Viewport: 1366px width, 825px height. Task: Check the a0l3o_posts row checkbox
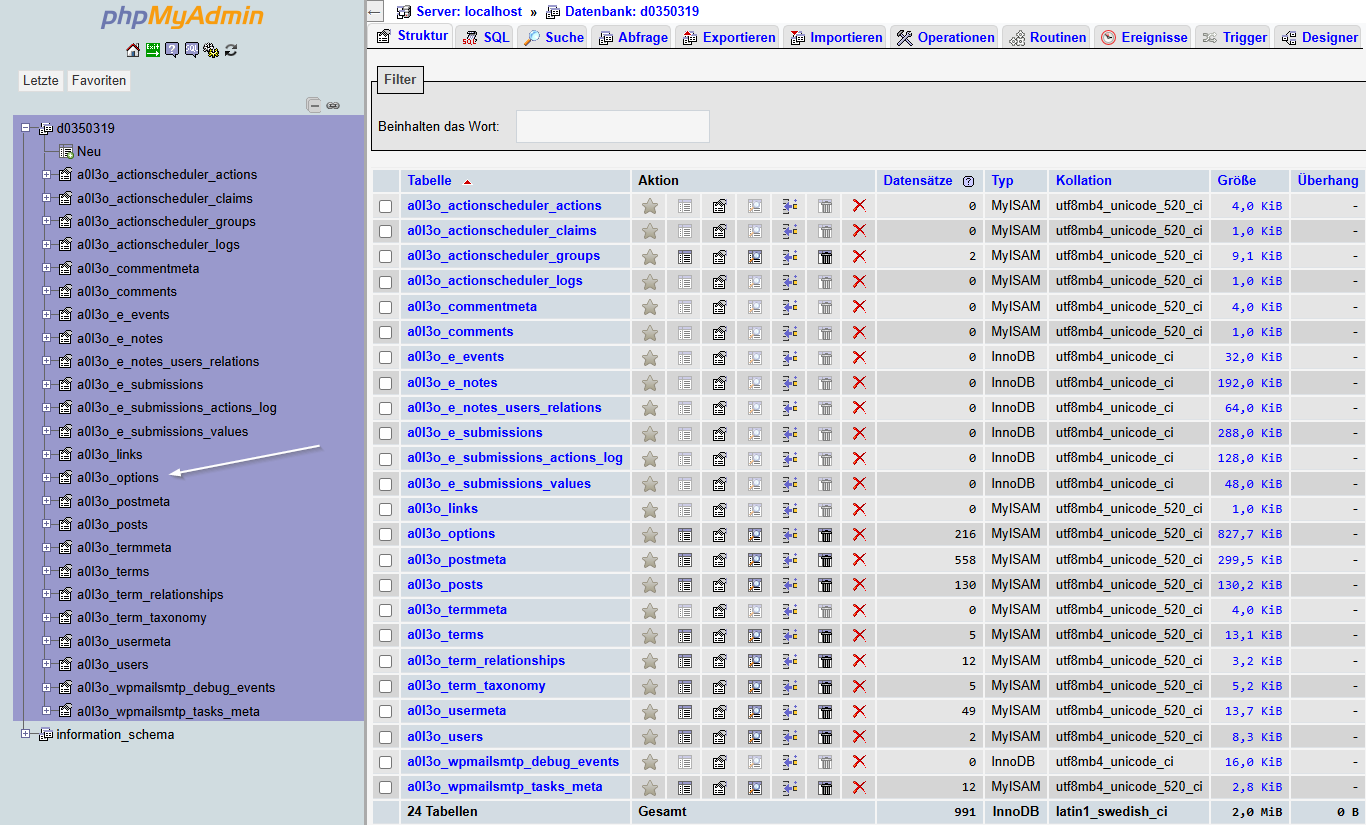[x=386, y=585]
